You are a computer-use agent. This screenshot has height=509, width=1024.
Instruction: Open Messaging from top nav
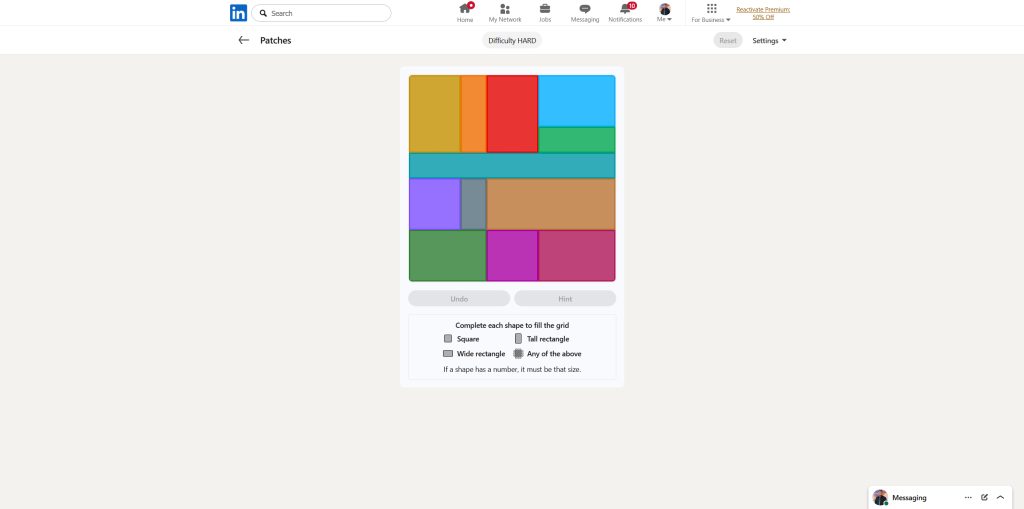coord(584,12)
